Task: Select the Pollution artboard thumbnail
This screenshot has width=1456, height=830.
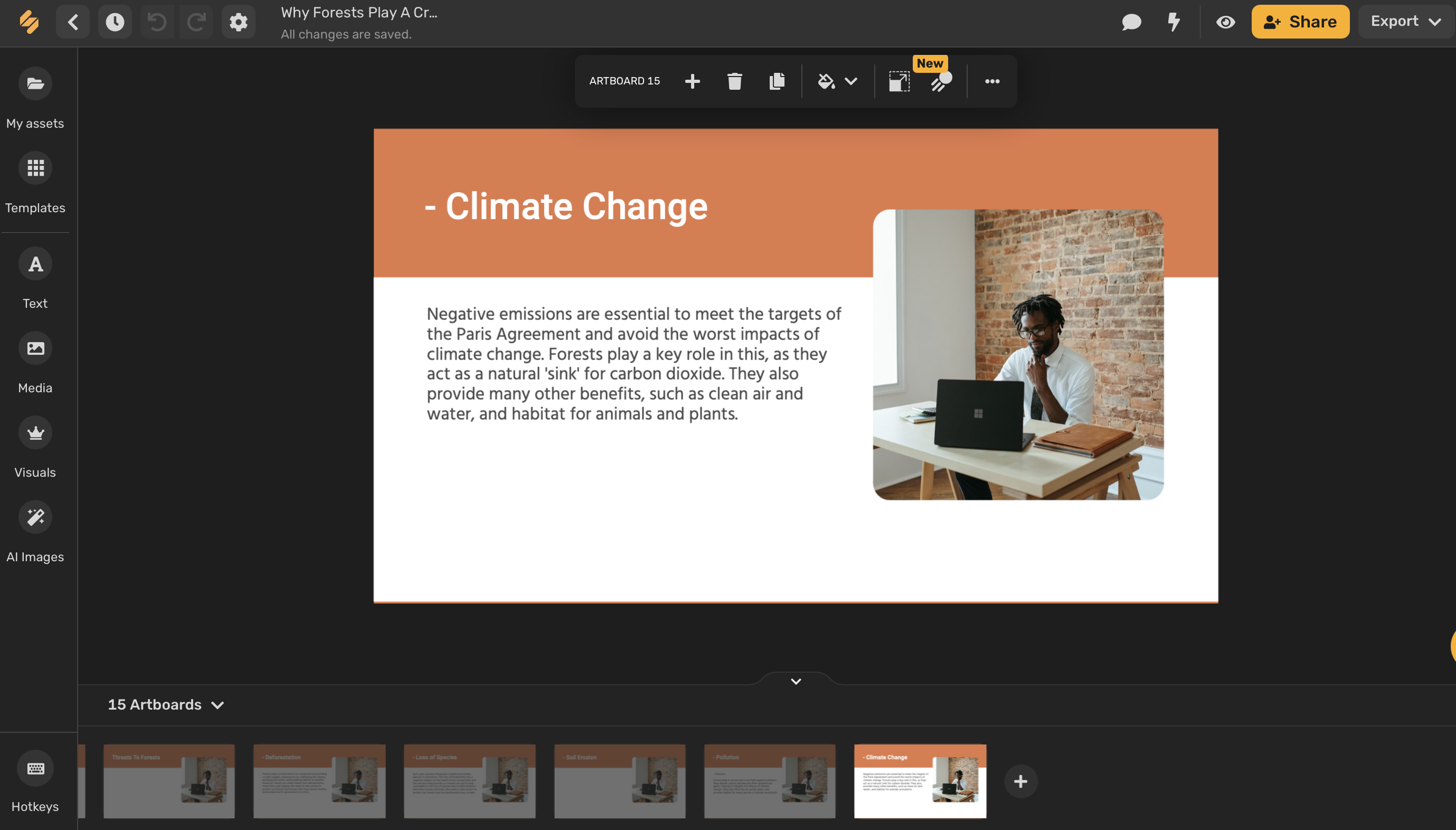Action: (x=769, y=781)
